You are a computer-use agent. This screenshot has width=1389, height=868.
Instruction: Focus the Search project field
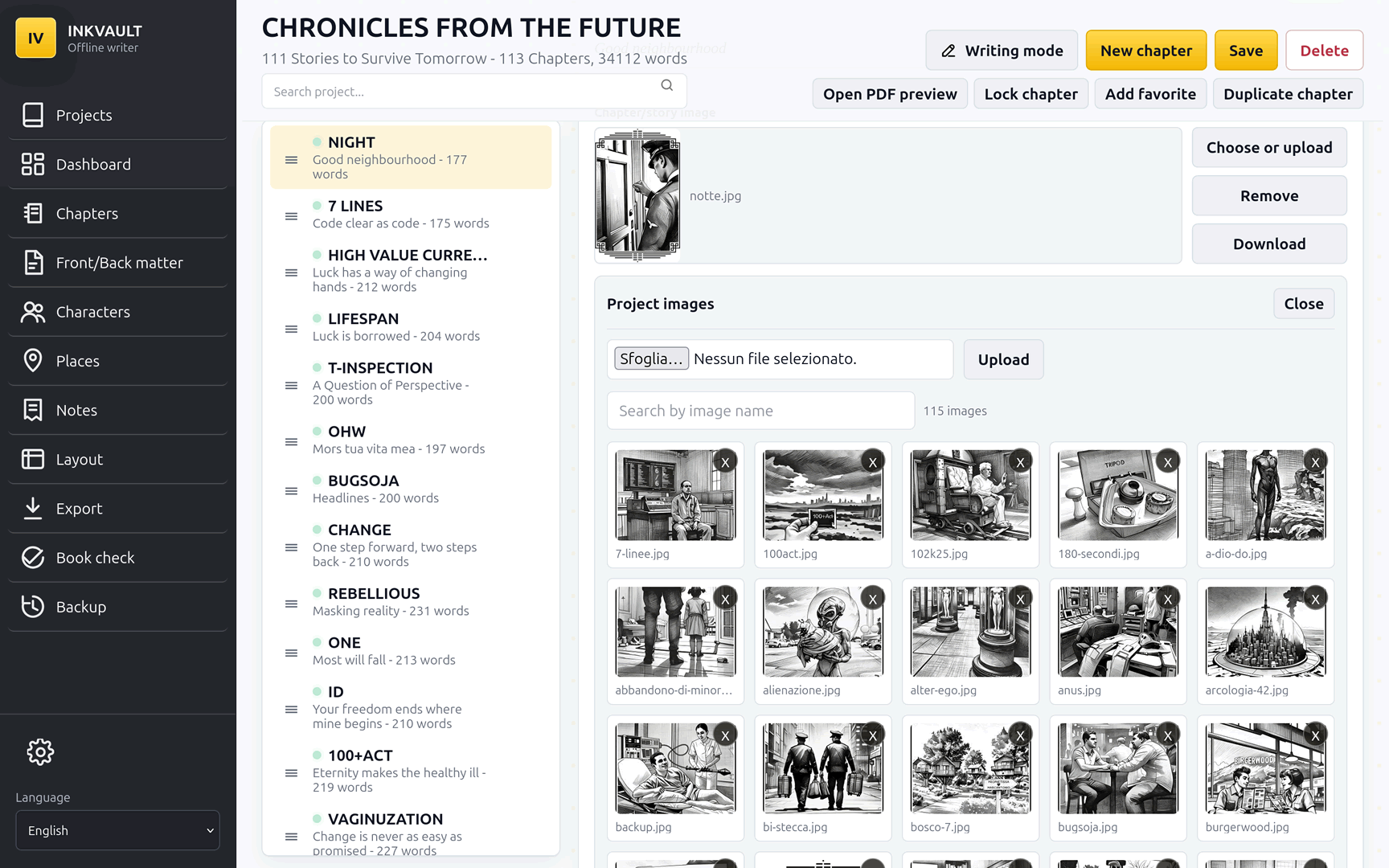point(474,92)
